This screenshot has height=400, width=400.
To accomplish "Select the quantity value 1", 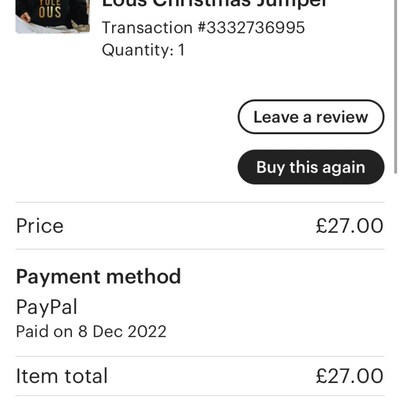I will click(x=181, y=50).
